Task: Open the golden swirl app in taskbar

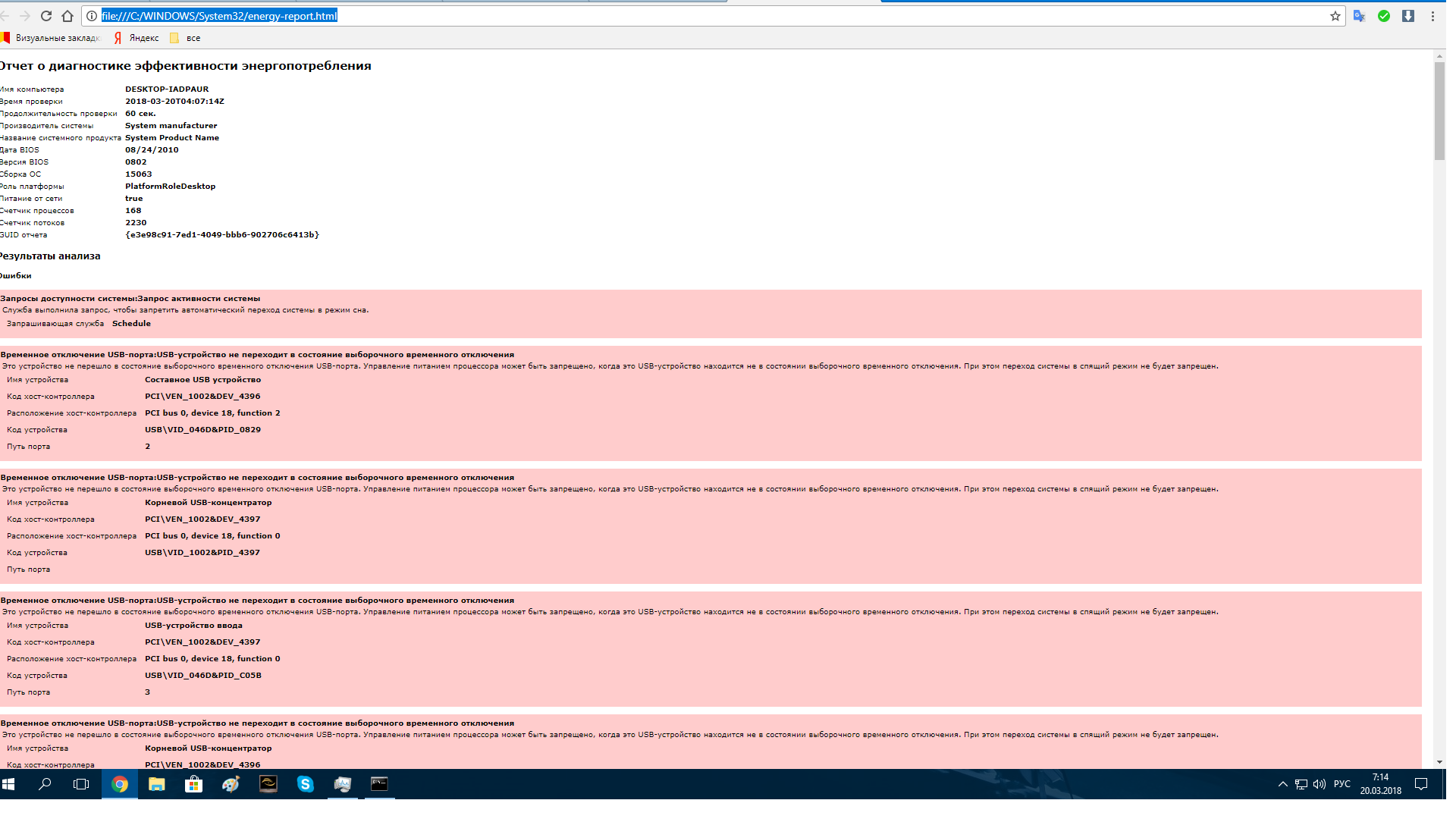Action: (x=268, y=784)
